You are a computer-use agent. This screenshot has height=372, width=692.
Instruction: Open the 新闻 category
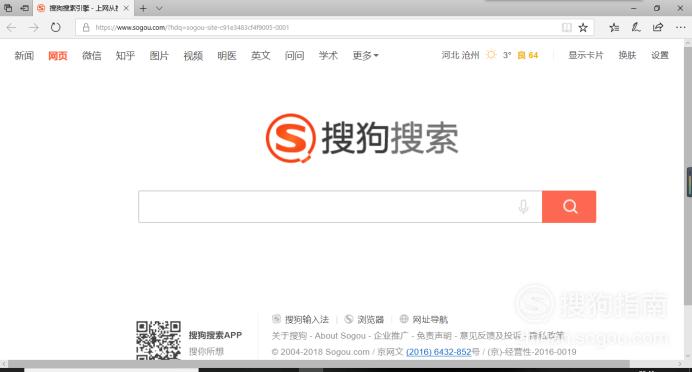[24, 56]
